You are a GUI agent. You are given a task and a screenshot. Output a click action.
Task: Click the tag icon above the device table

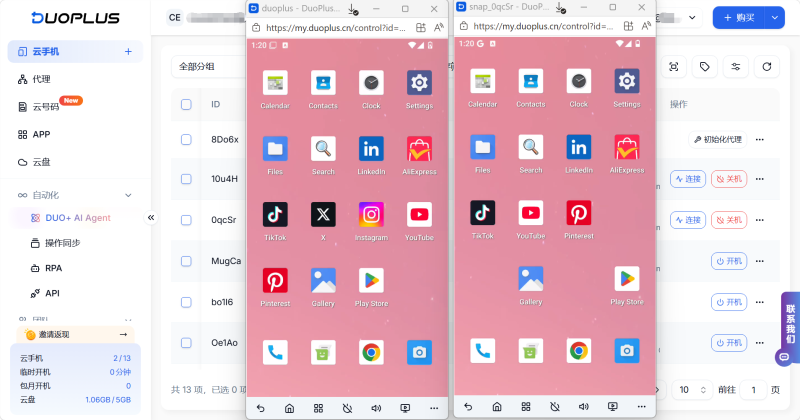click(705, 67)
